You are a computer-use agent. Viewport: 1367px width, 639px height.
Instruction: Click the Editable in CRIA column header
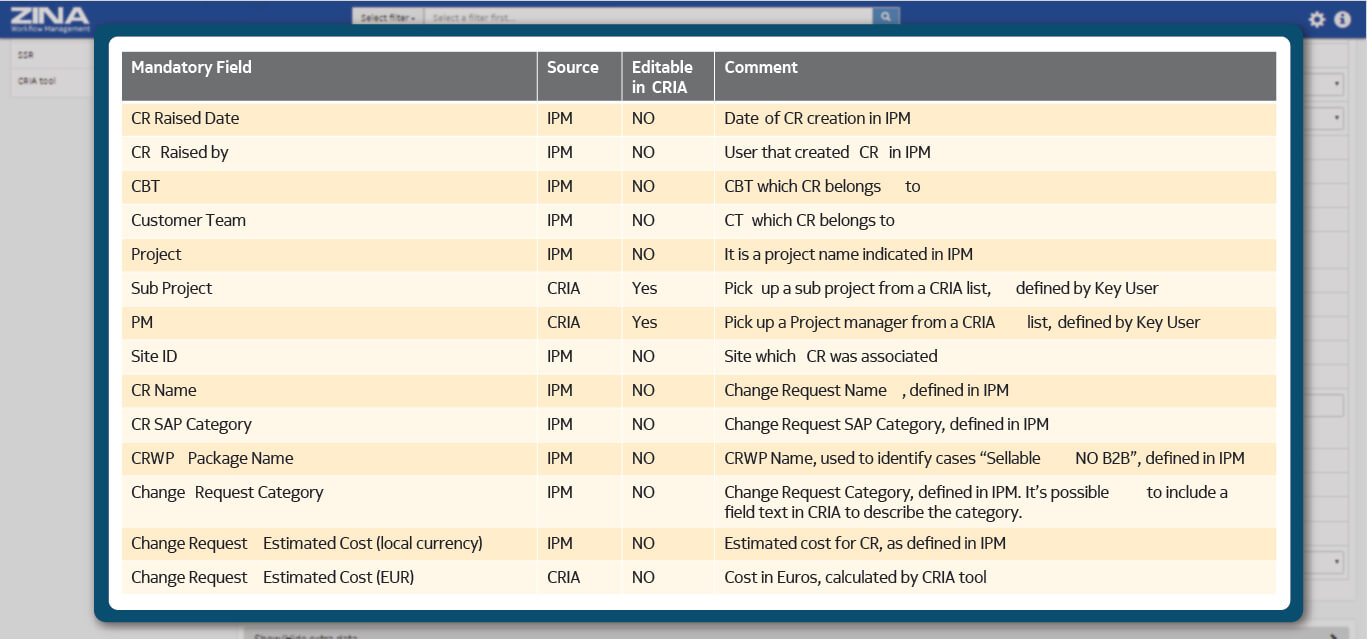pyautogui.click(x=662, y=77)
